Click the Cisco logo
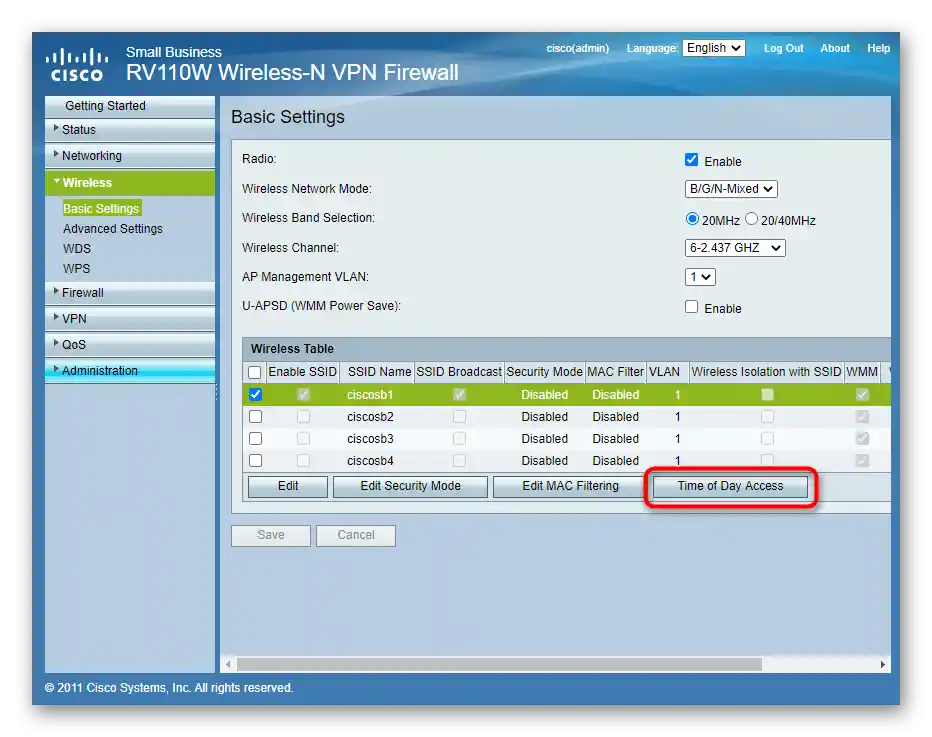The image size is (932, 737). 77,64
